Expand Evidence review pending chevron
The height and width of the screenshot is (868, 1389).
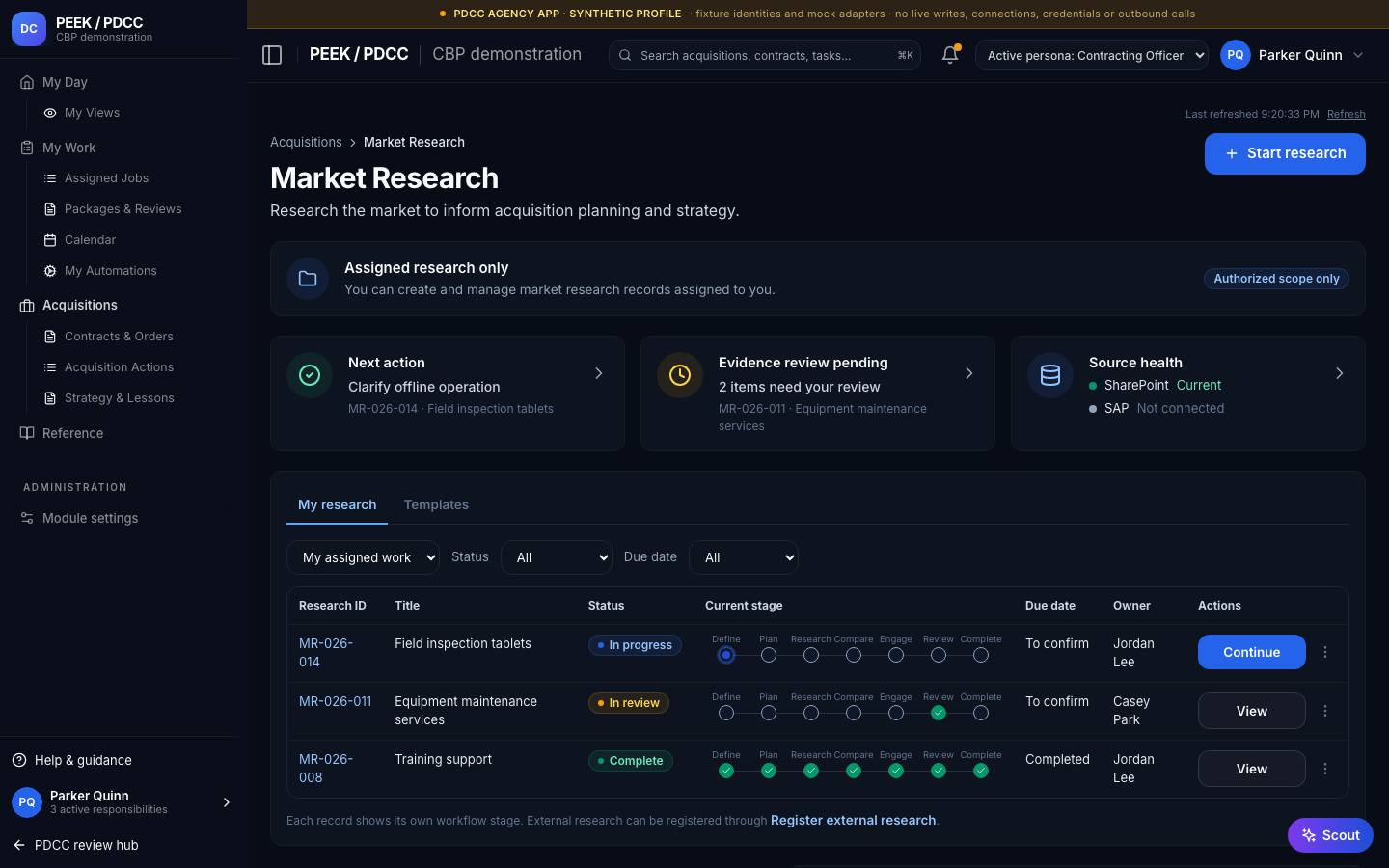(x=969, y=373)
